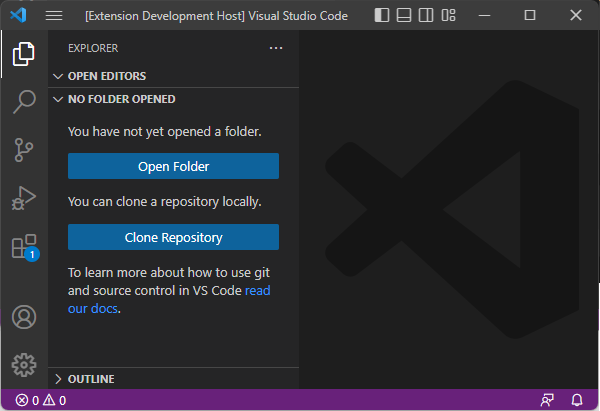
Task: Open Run and Debug view
Action: pyautogui.click(x=24, y=198)
